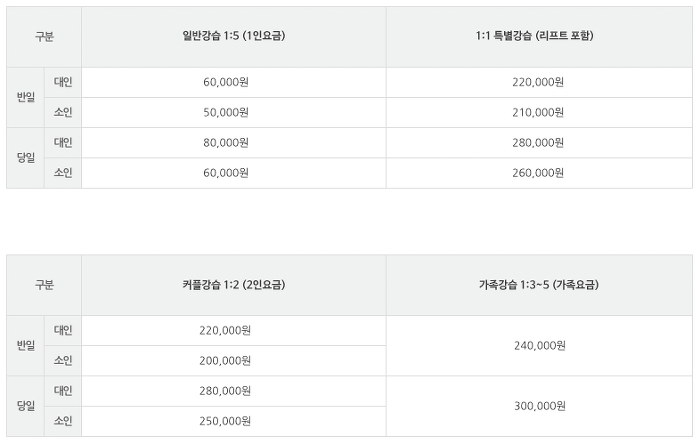
Task: Click the 200,000원 couple lesson price
Action: 225,361
